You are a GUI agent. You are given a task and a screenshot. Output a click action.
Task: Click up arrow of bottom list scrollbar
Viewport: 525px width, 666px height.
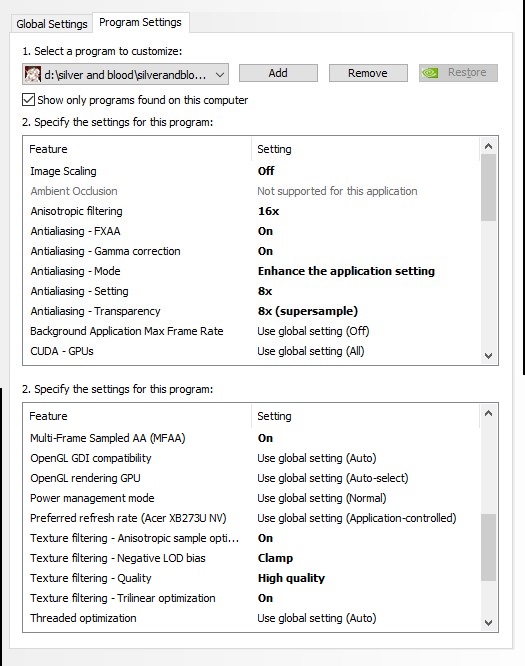click(488, 413)
